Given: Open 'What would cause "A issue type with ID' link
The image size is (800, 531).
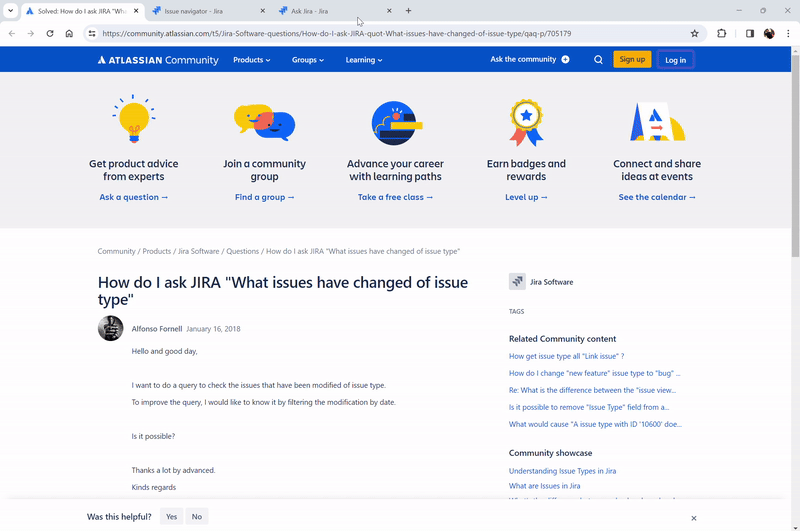Looking at the screenshot, I should tap(595, 424).
